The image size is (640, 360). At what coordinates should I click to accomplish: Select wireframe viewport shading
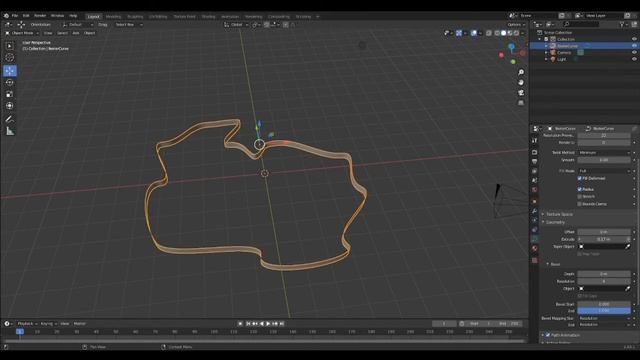pyautogui.click(x=497, y=33)
